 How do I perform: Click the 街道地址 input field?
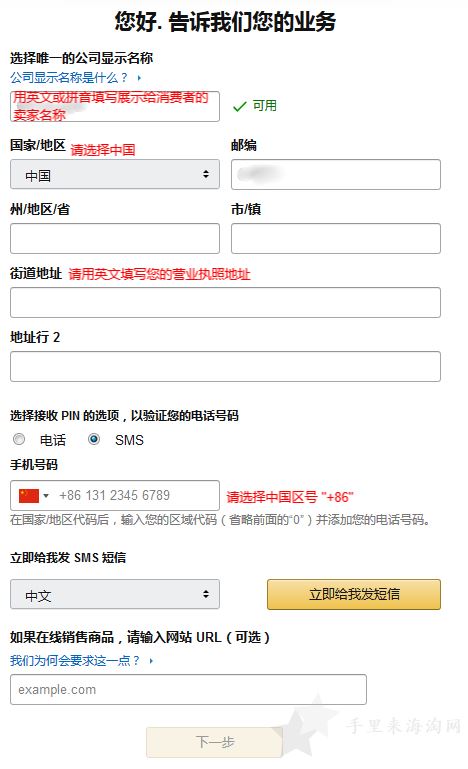pos(225,302)
